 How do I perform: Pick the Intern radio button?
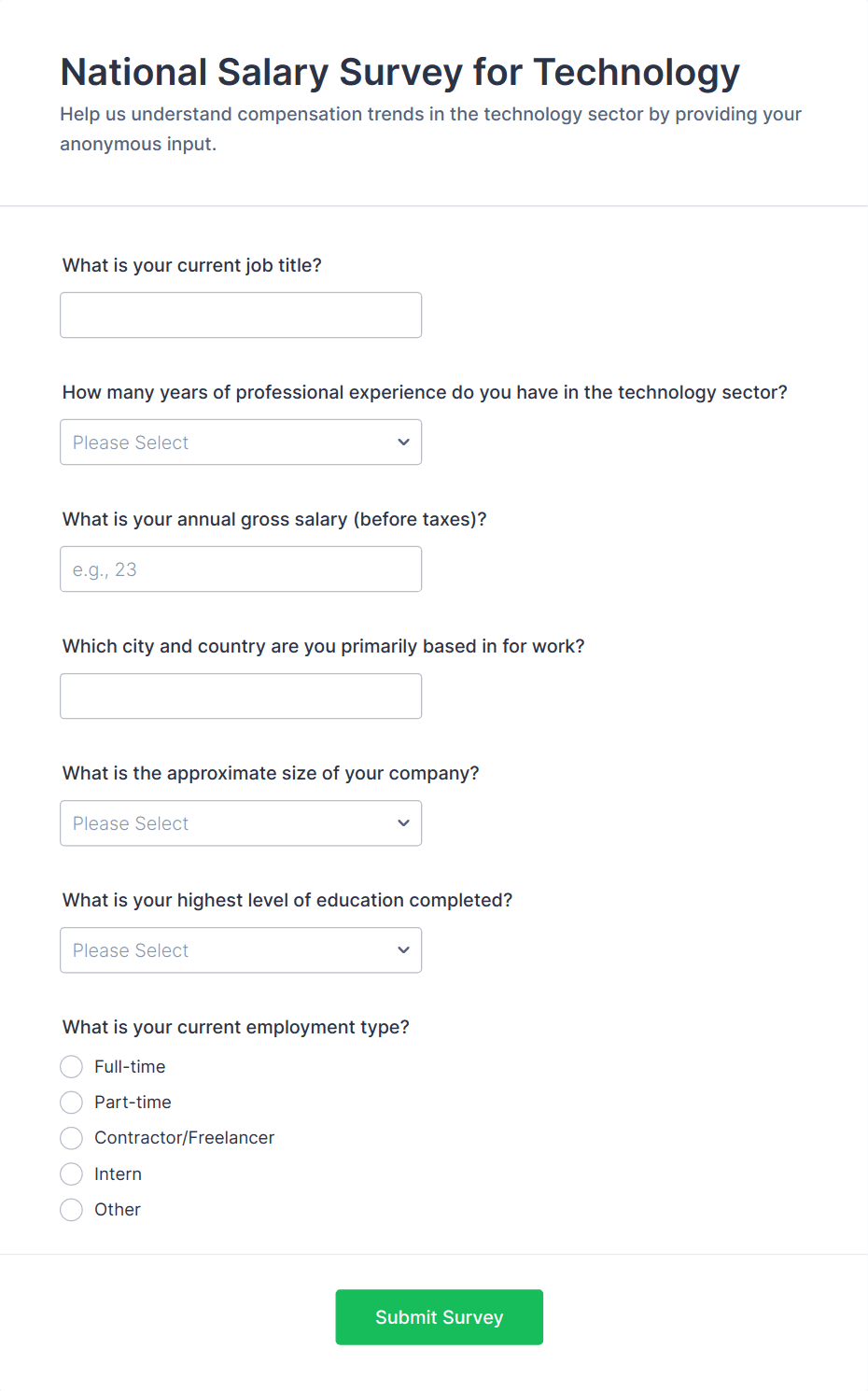click(x=72, y=1174)
